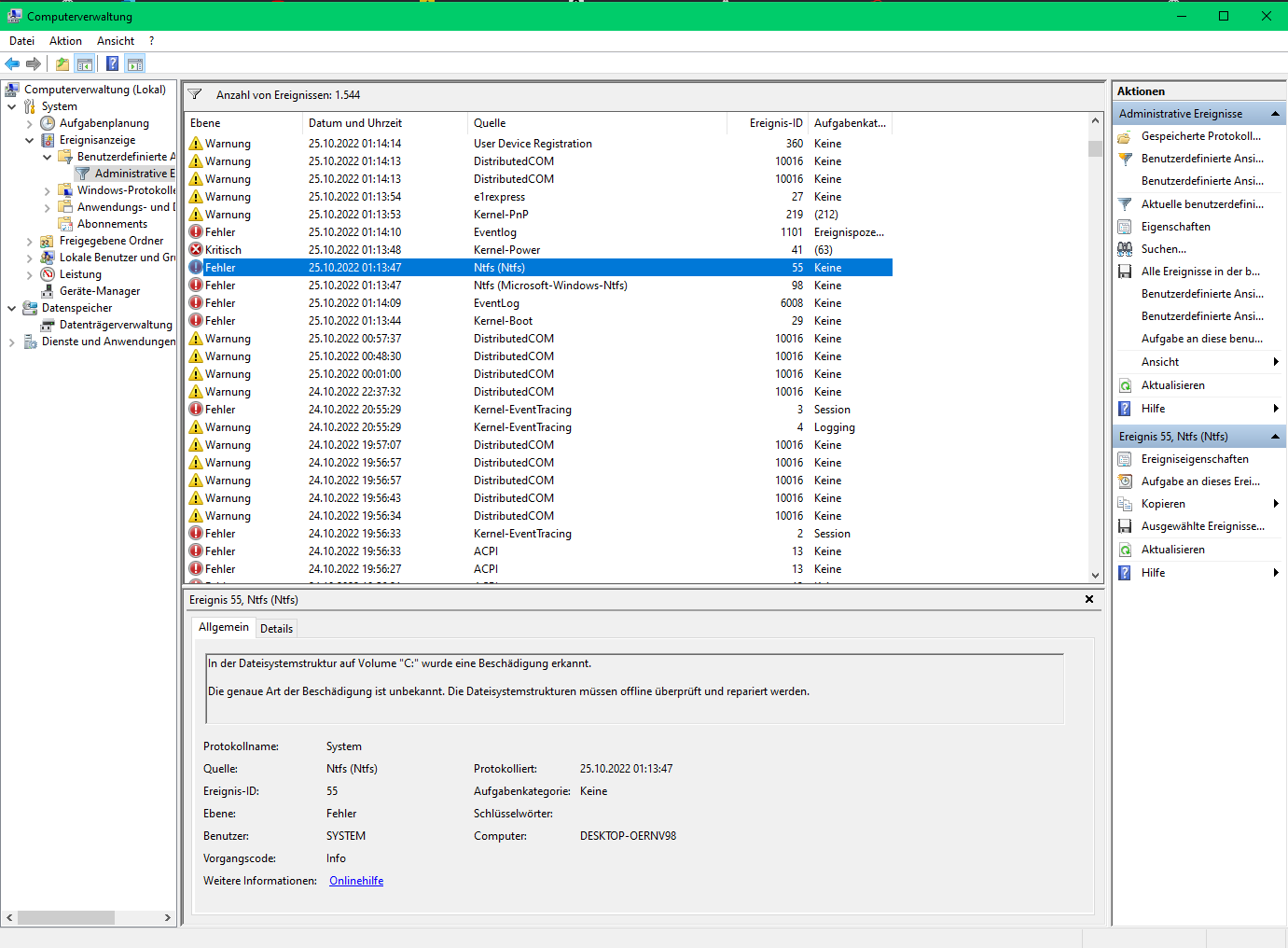Open the Ansicht submenu arrow in actions
The image size is (1288, 948).
coord(1276,362)
